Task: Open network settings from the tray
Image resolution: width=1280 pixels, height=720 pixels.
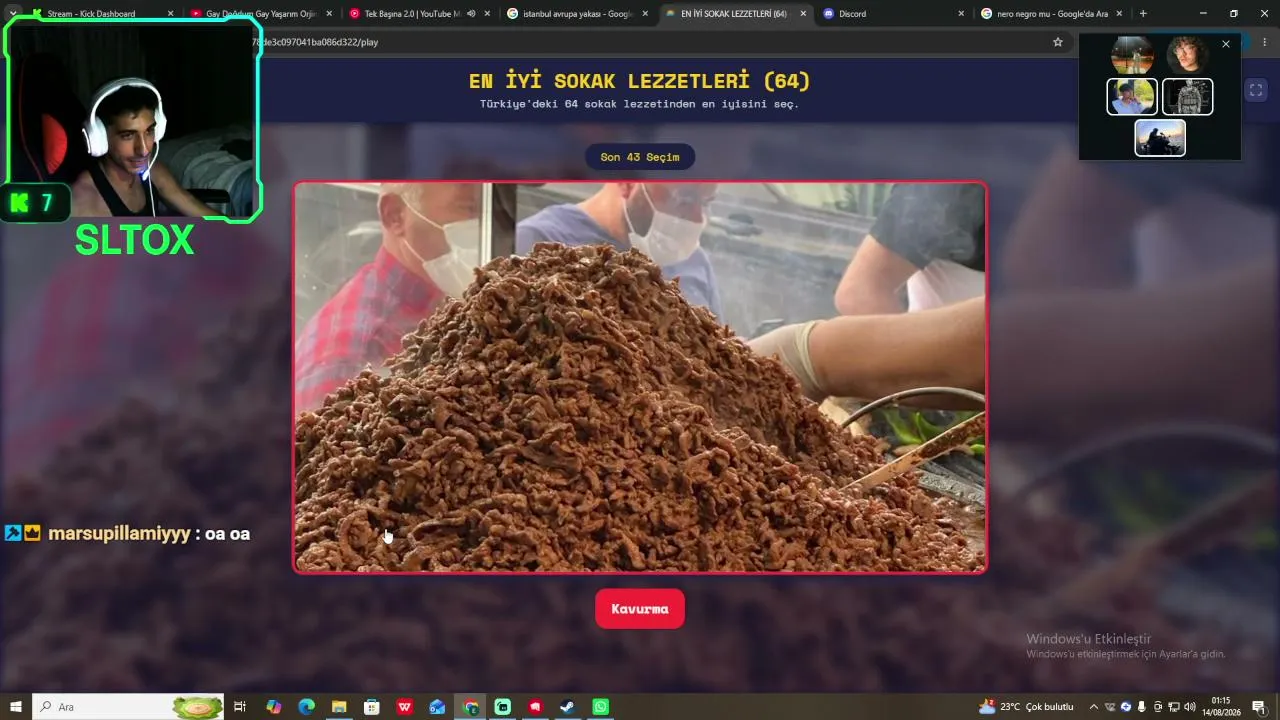Action: click(x=1174, y=707)
